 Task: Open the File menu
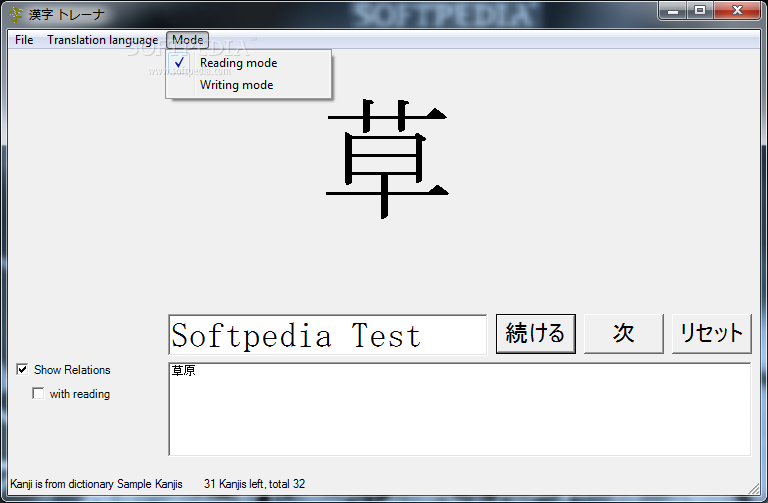[x=24, y=40]
